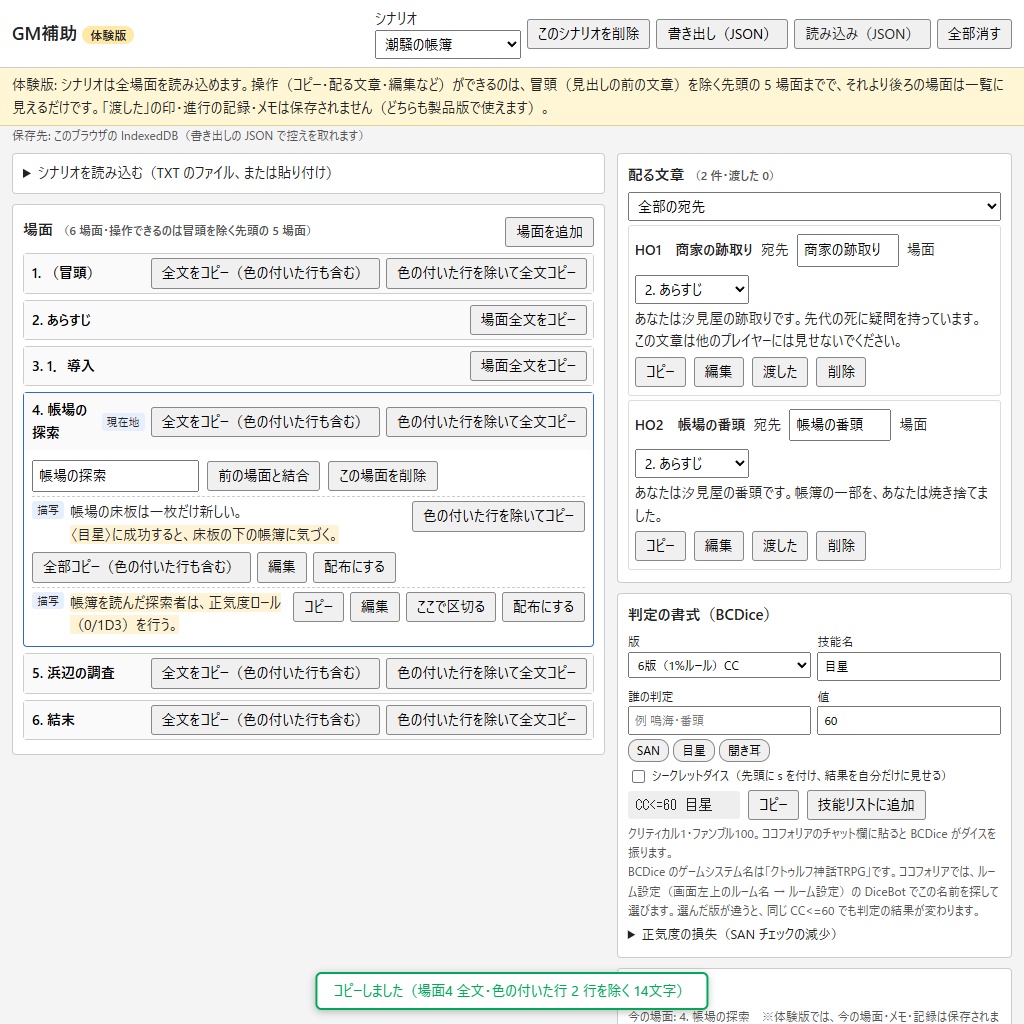Open the HO2 場面 dropdown
The height and width of the screenshot is (1024, 1024).
692,464
